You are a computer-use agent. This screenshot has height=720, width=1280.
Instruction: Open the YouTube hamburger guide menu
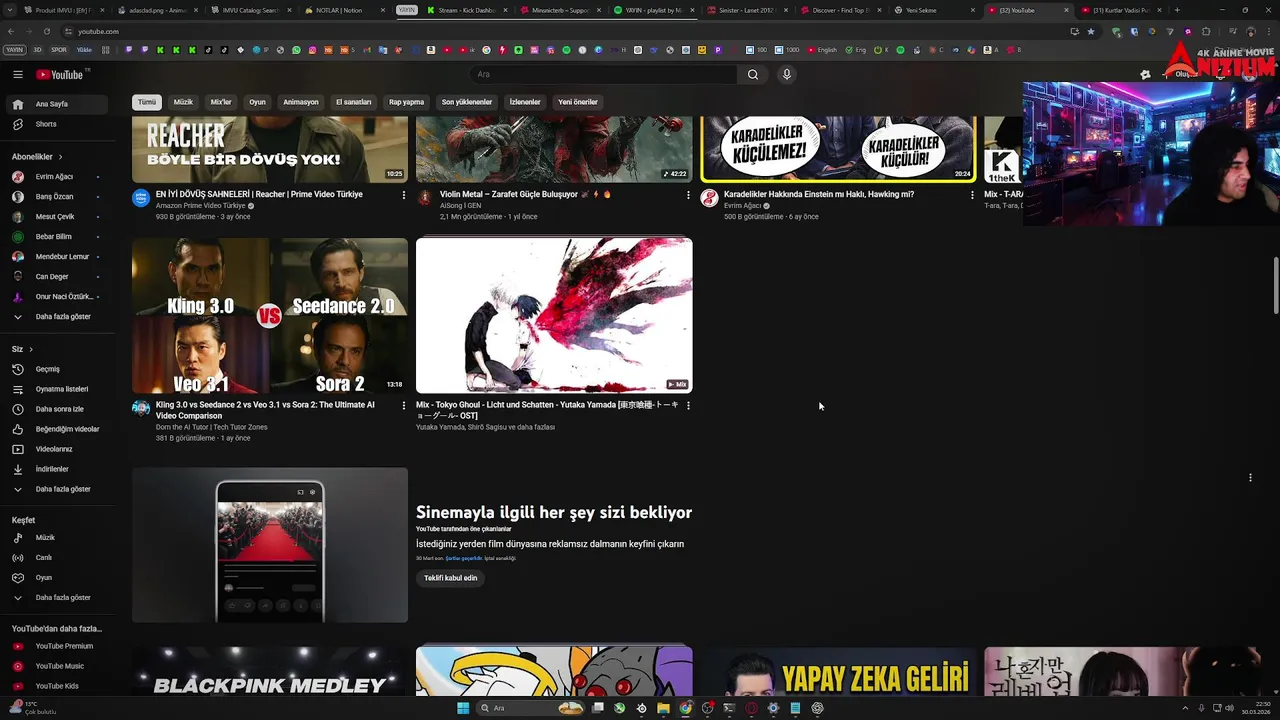pyautogui.click(x=18, y=74)
